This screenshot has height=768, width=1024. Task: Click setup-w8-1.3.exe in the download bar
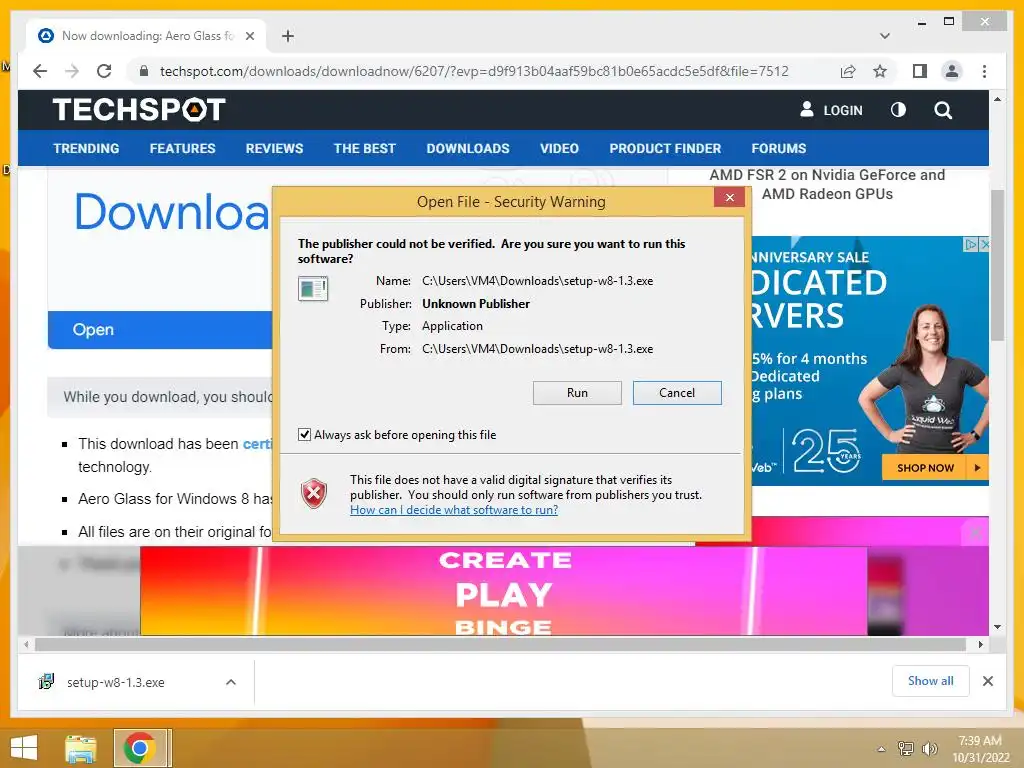click(x=116, y=682)
